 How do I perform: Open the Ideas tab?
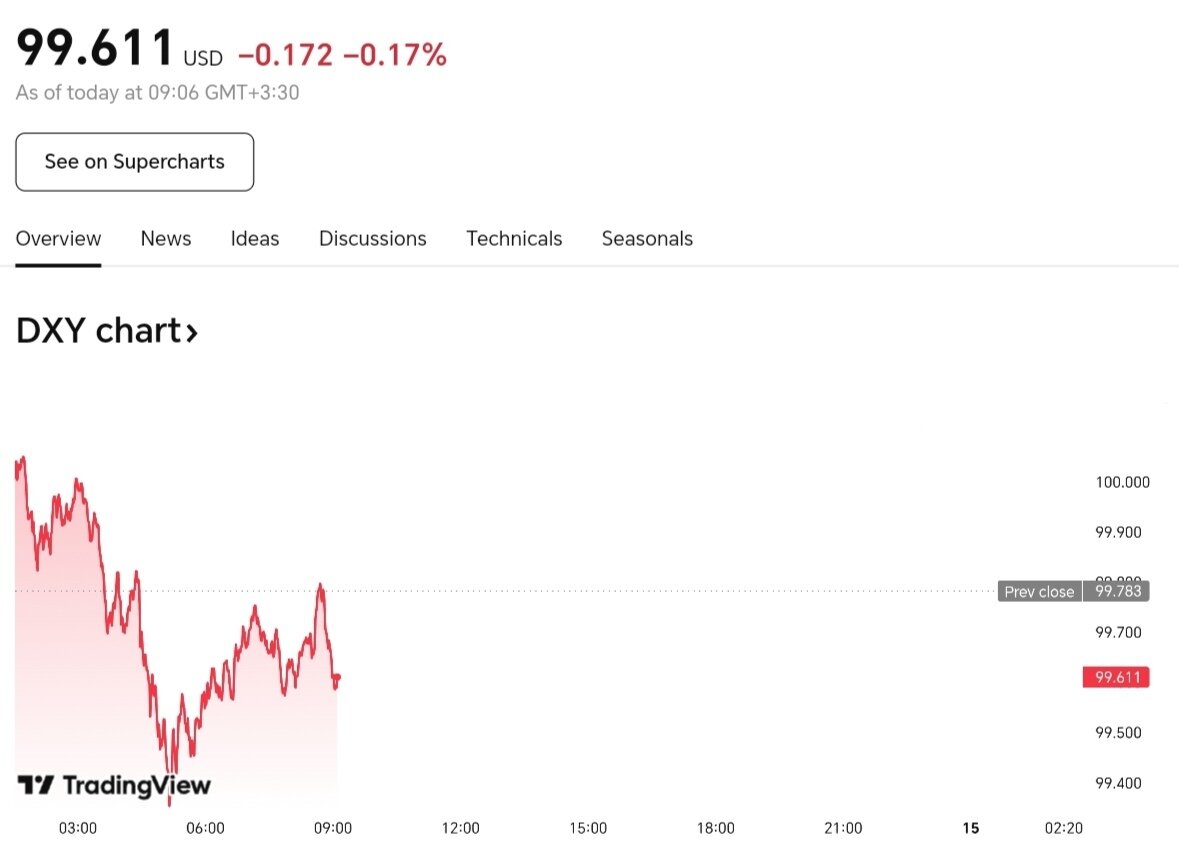255,239
